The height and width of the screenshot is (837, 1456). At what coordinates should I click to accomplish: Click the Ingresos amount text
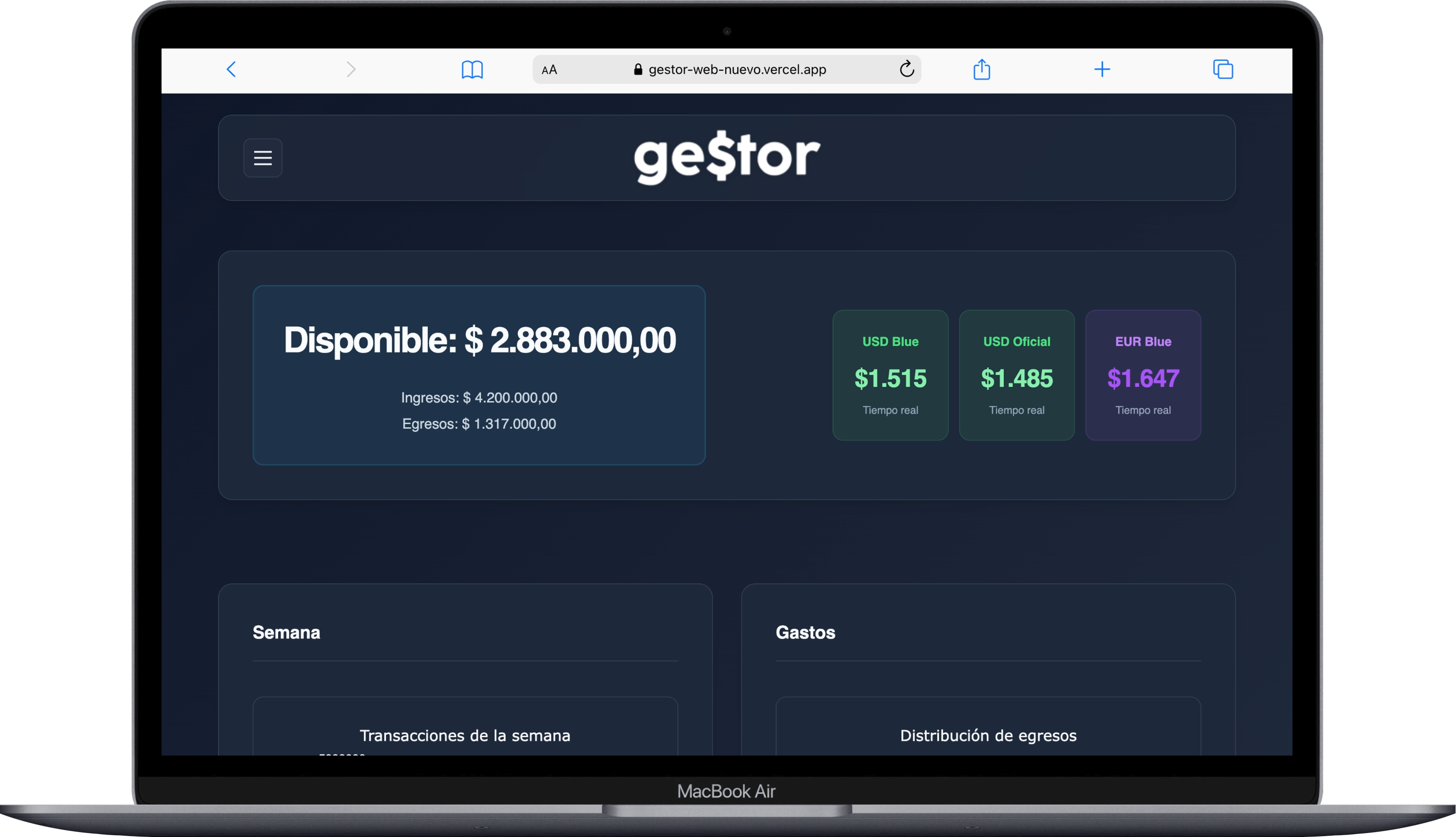pyautogui.click(x=479, y=397)
